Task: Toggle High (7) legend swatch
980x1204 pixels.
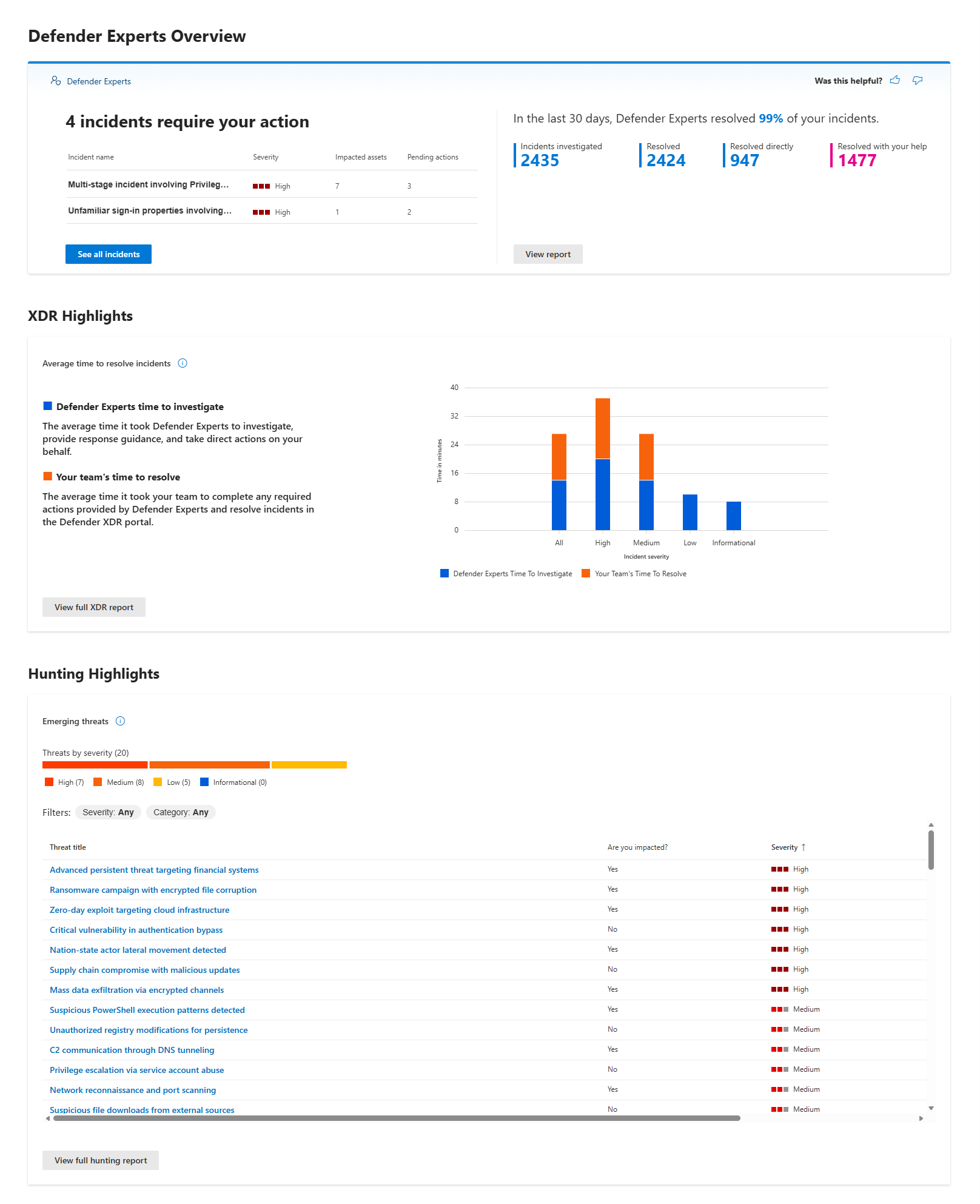Action: (x=49, y=782)
